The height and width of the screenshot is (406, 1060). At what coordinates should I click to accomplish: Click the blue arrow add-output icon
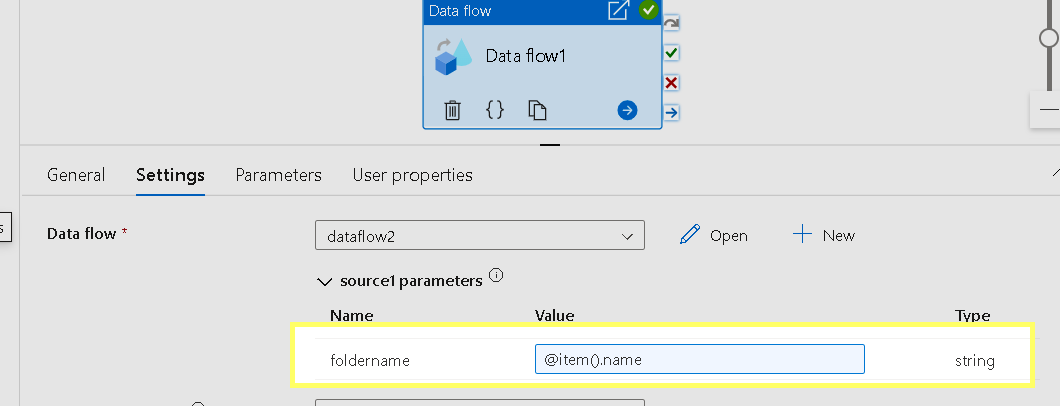tap(627, 110)
